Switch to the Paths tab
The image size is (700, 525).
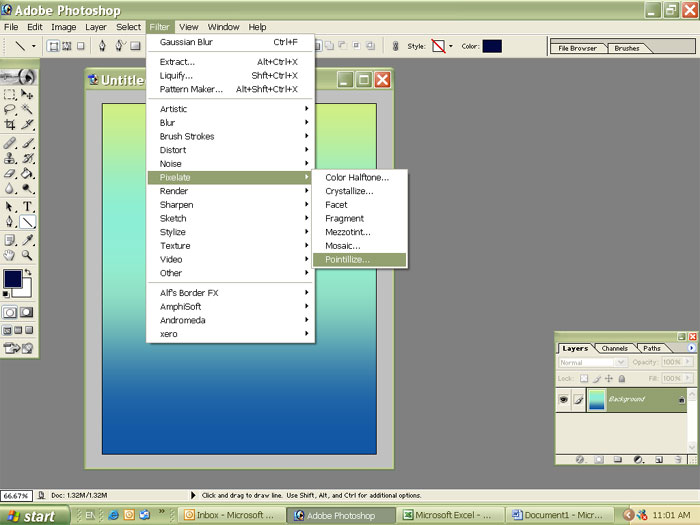tap(652, 348)
